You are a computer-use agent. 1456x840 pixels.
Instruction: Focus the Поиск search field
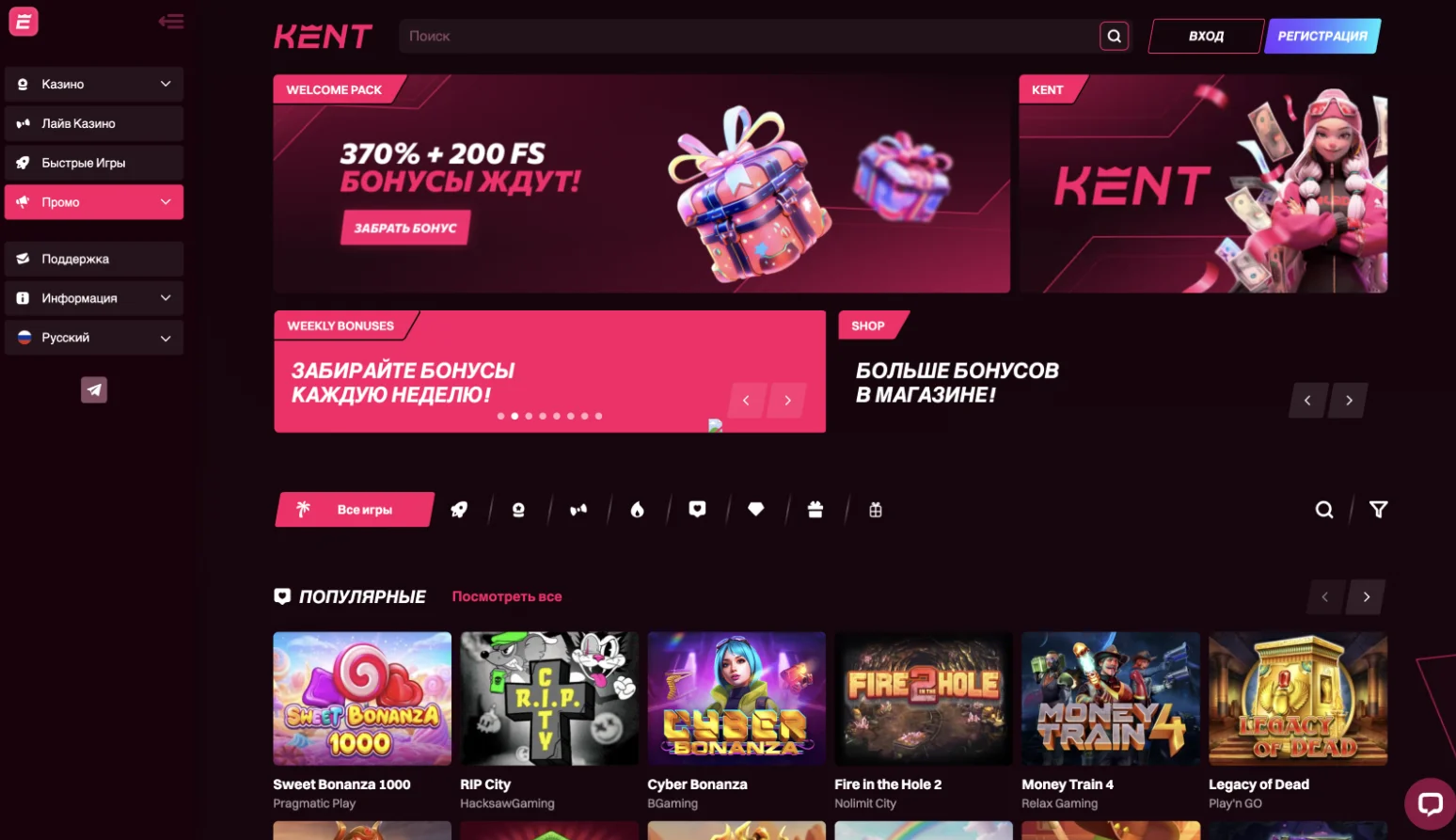749,36
